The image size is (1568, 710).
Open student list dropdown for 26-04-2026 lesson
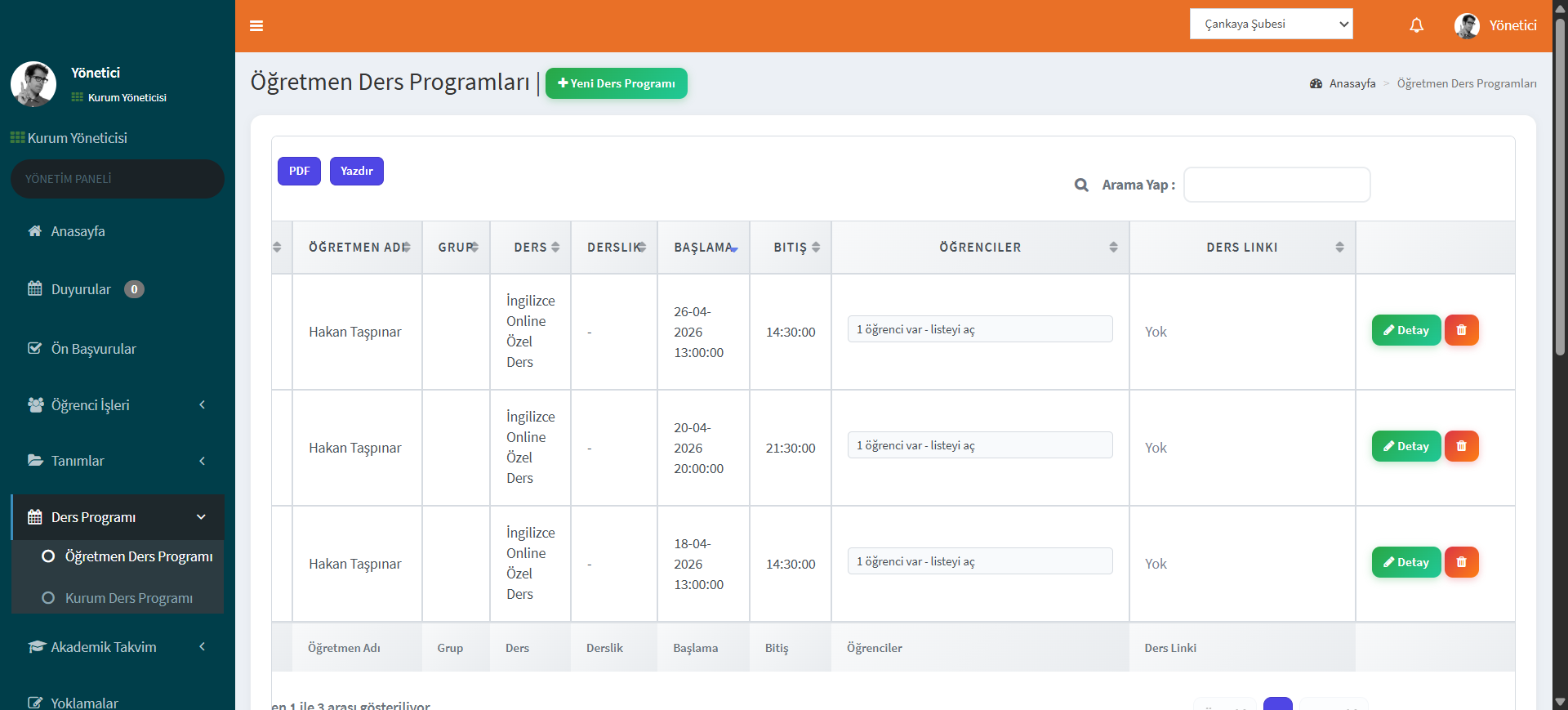coord(980,329)
